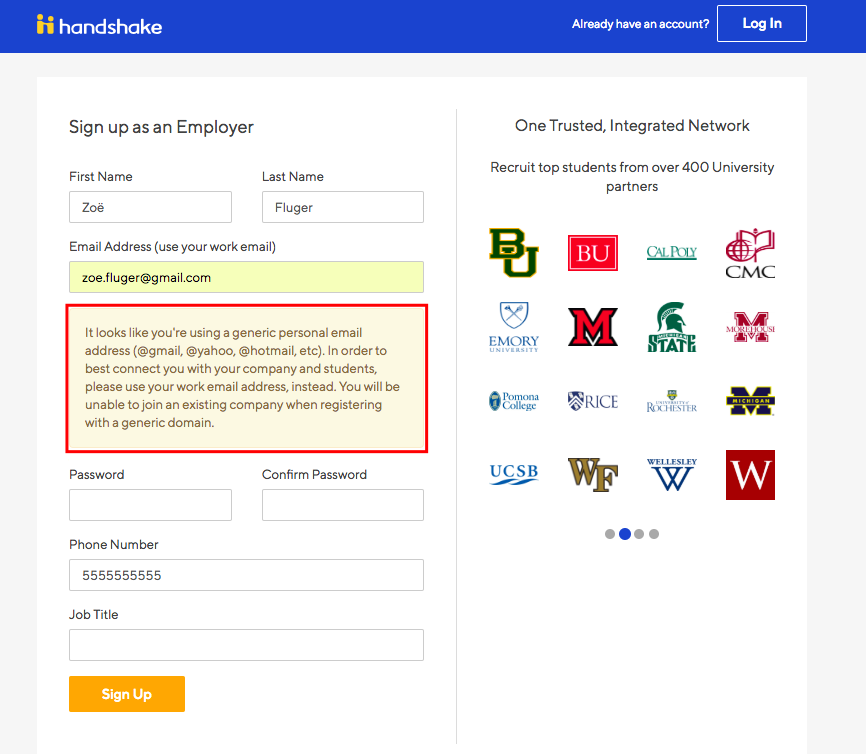Submit form with Sign Up button

(x=127, y=694)
